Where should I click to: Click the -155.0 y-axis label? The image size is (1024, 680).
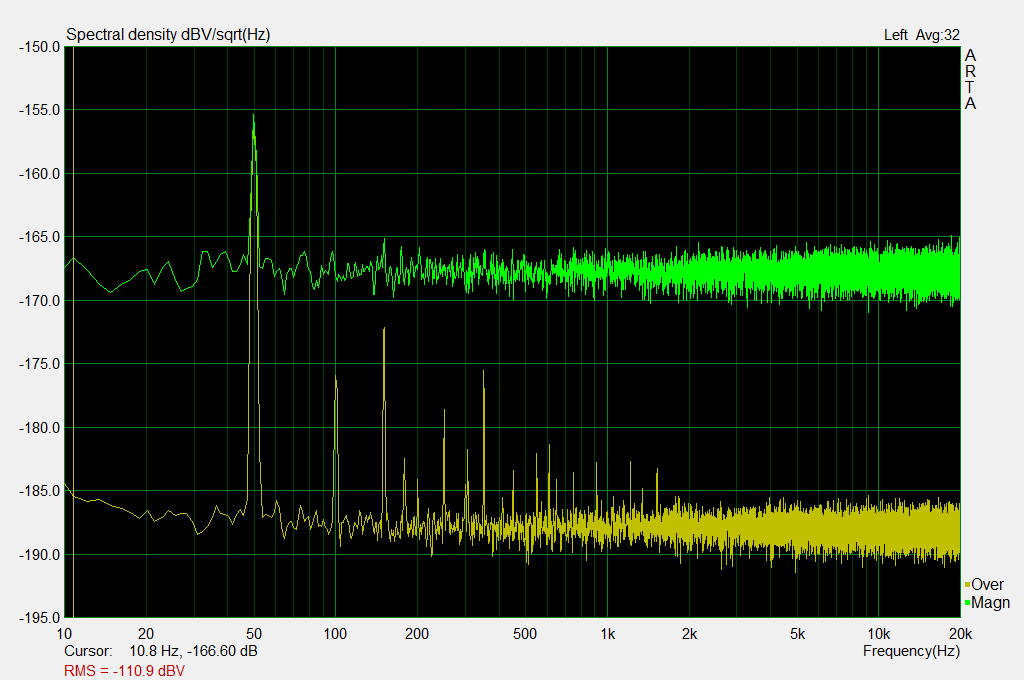[x=40, y=110]
